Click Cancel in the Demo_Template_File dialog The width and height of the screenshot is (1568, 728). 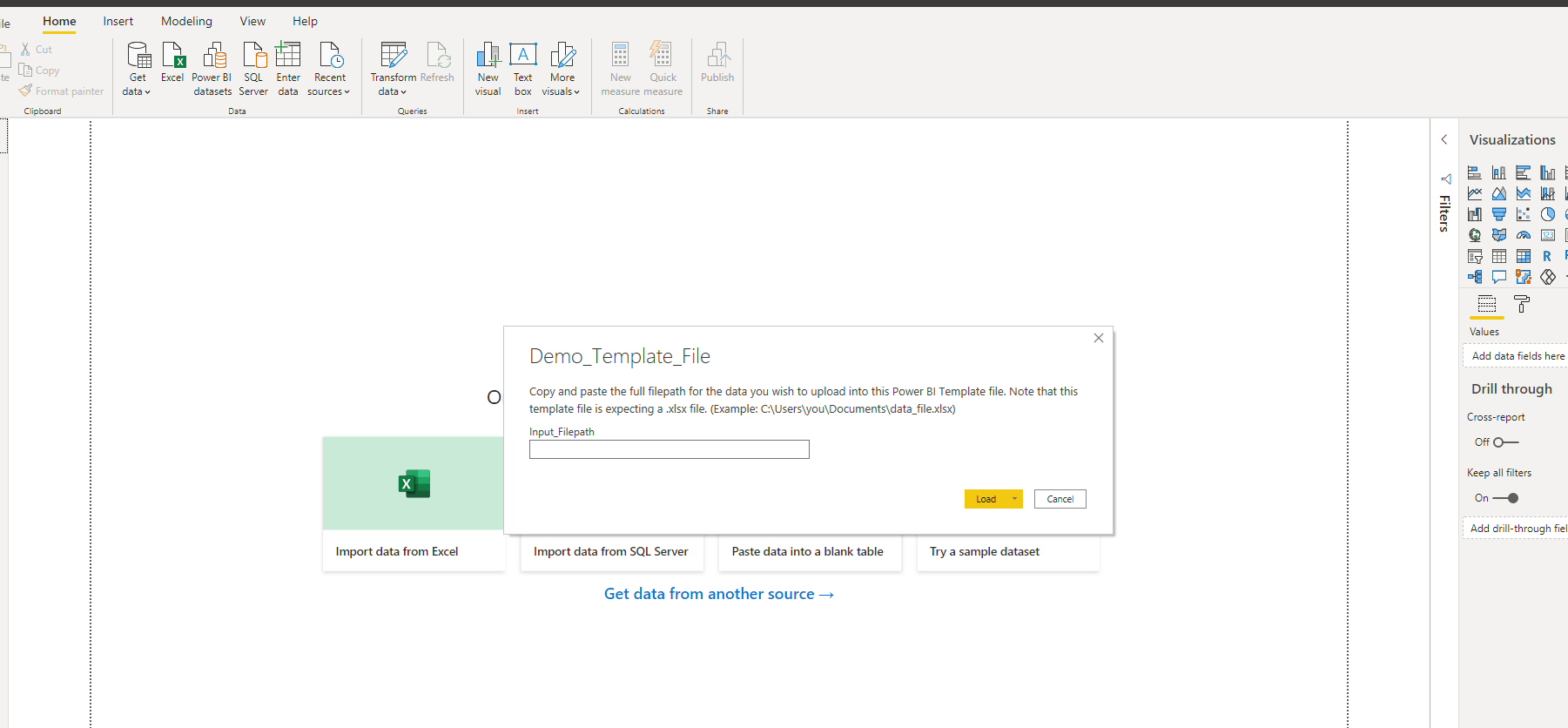(1060, 499)
